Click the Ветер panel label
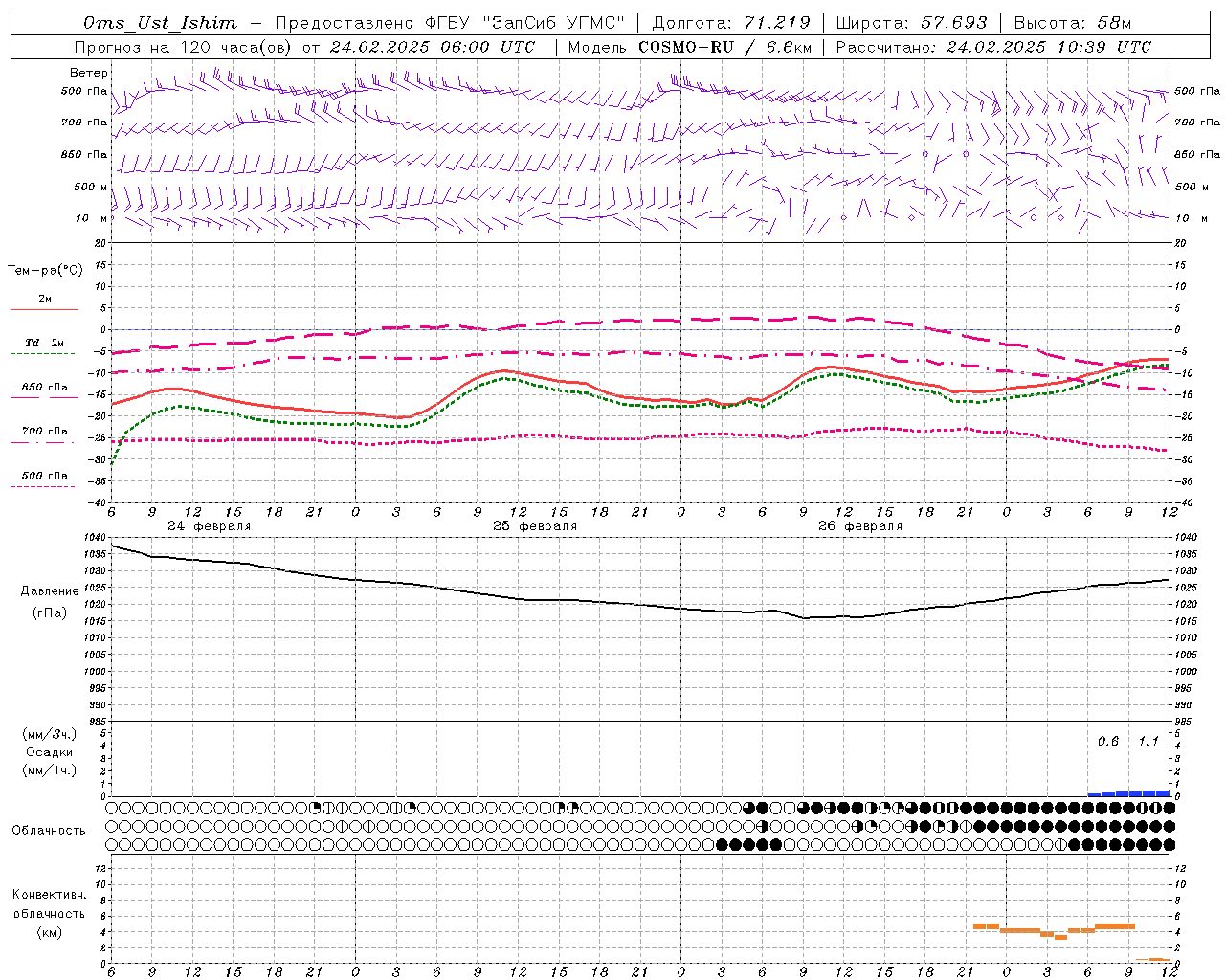1225x980 pixels. [x=89, y=73]
